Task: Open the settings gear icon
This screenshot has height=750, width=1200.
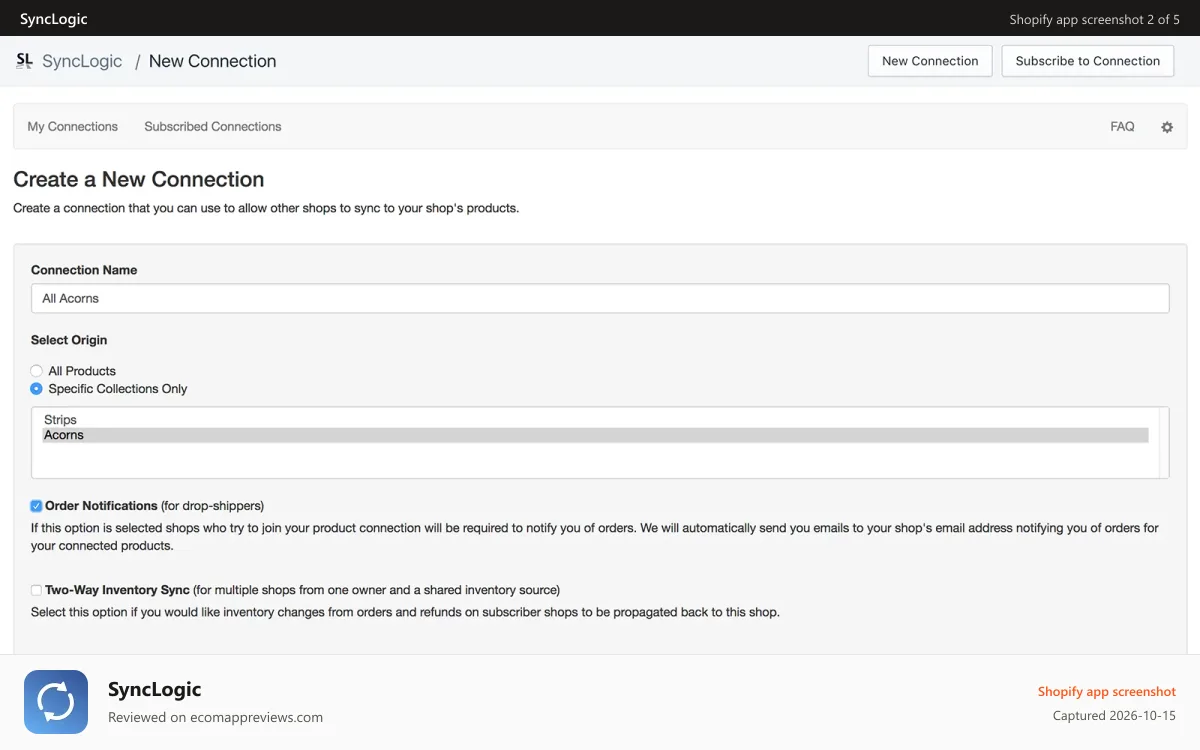Action: tap(1166, 127)
